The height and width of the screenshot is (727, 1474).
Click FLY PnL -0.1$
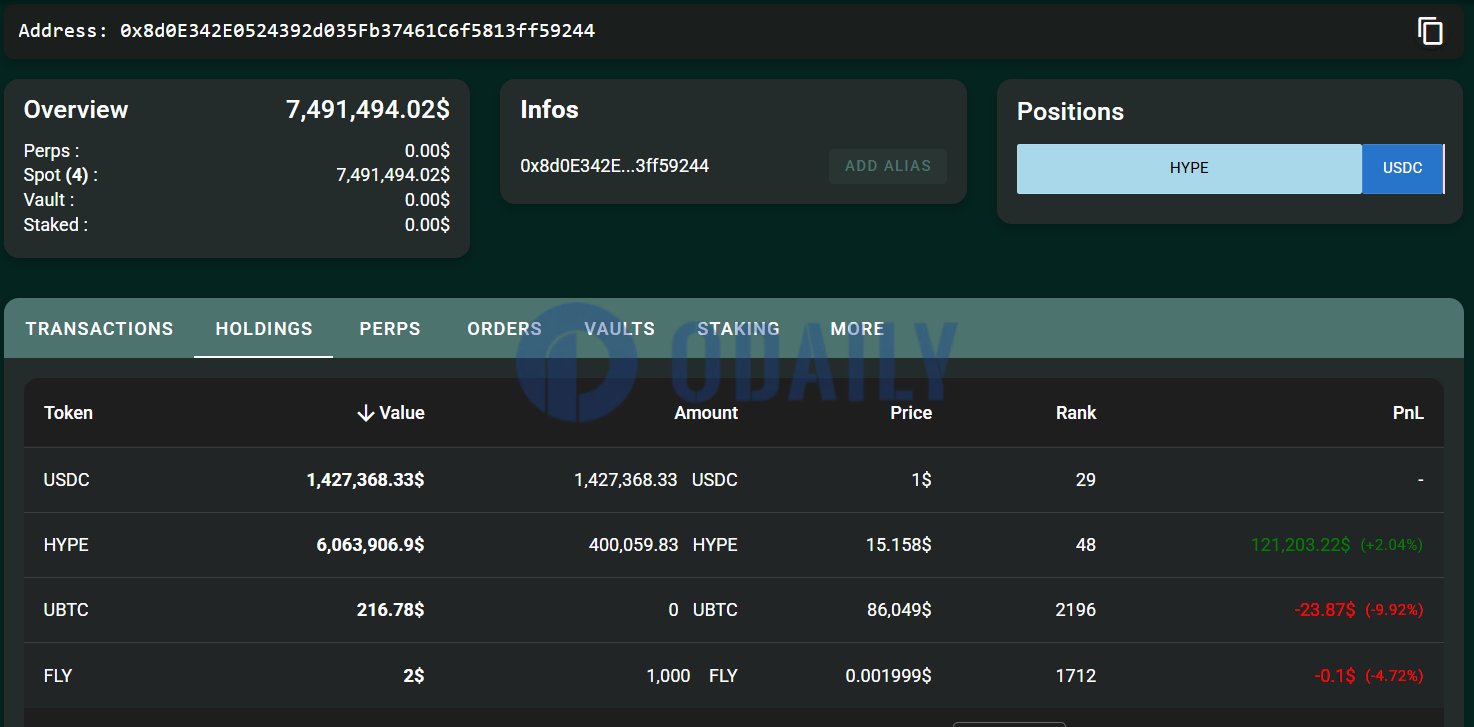tap(1335, 676)
